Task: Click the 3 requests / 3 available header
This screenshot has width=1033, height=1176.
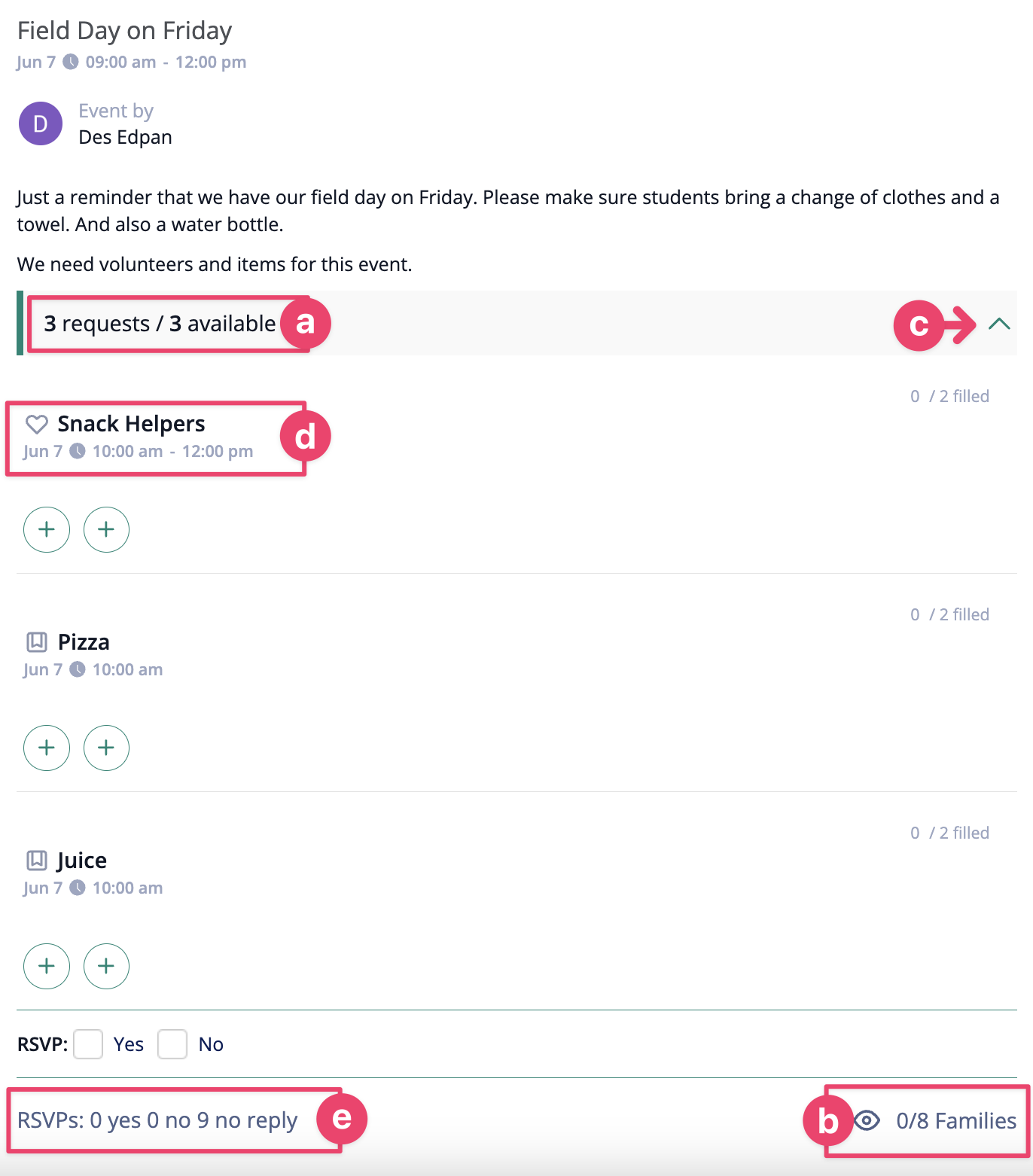Action: tap(160, 323)
